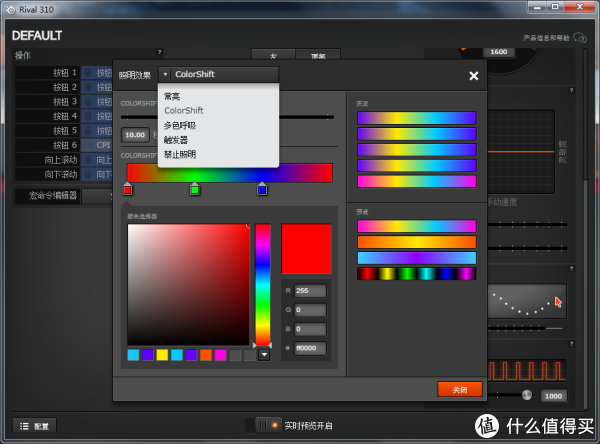Click the B value input field
Viewport: 600px width, 444px height.
tap(310, 329)
